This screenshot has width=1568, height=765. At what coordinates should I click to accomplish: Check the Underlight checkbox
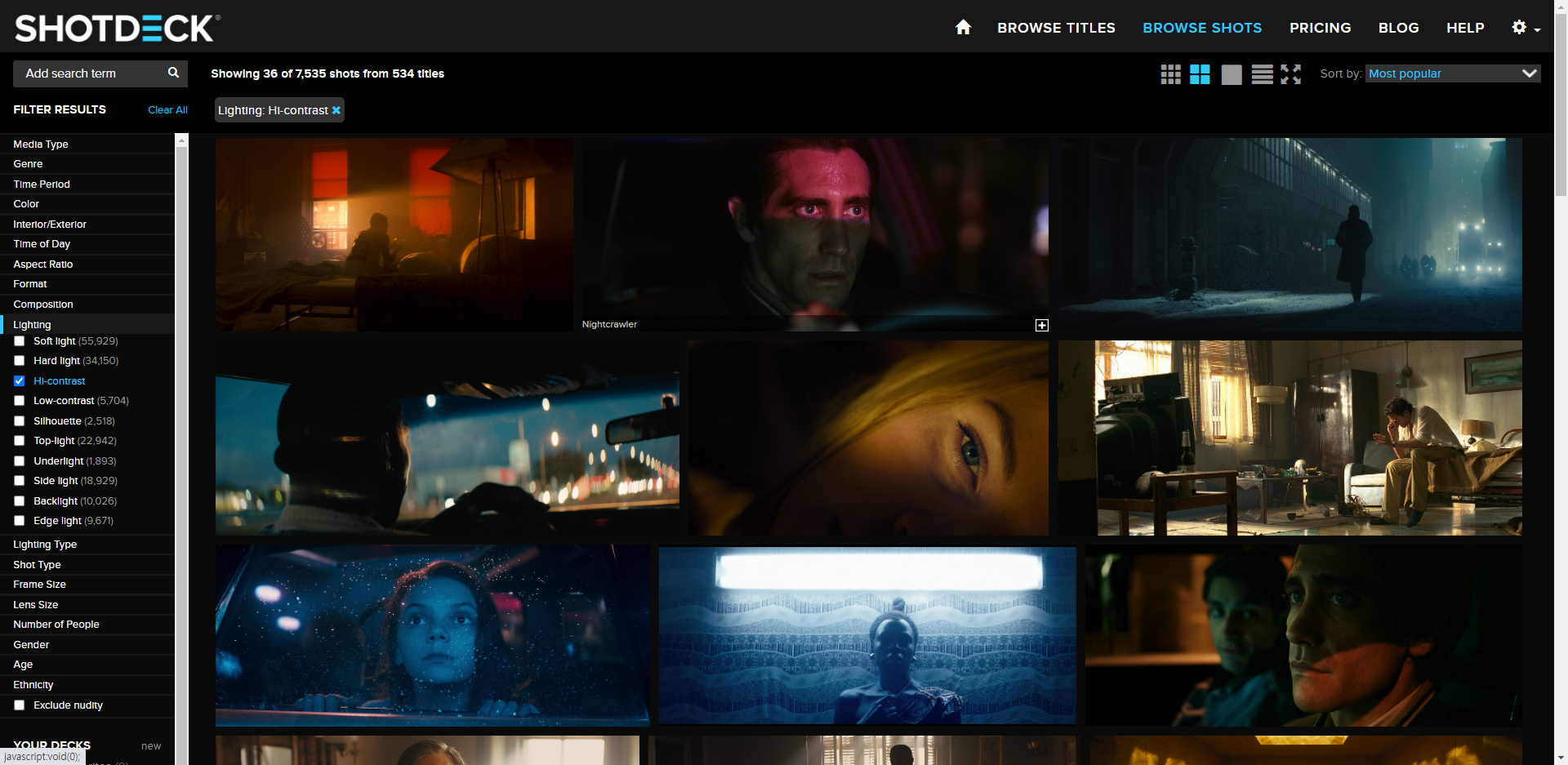pos(20,461)
